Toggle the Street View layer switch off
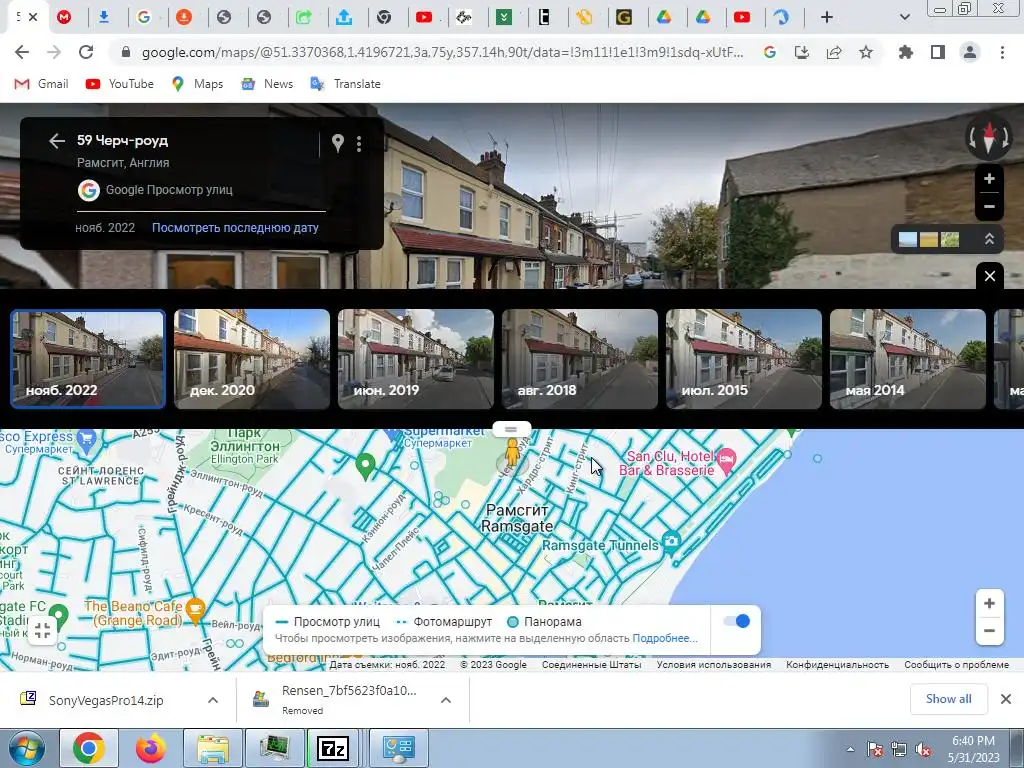 (737, 621)
